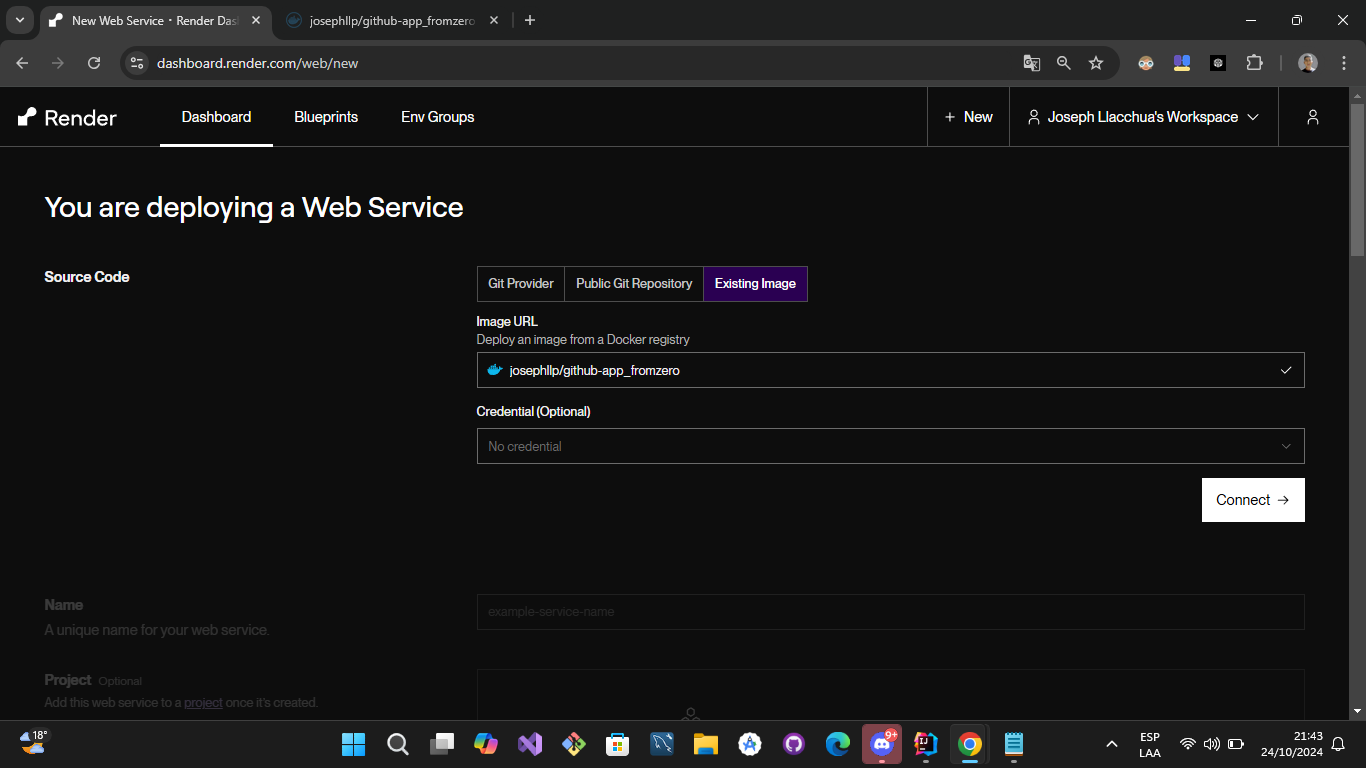Click the checkmark in Image URL field
Image resolution: width=1366 pixels, height=768 pixels.
pos(1286,370)
